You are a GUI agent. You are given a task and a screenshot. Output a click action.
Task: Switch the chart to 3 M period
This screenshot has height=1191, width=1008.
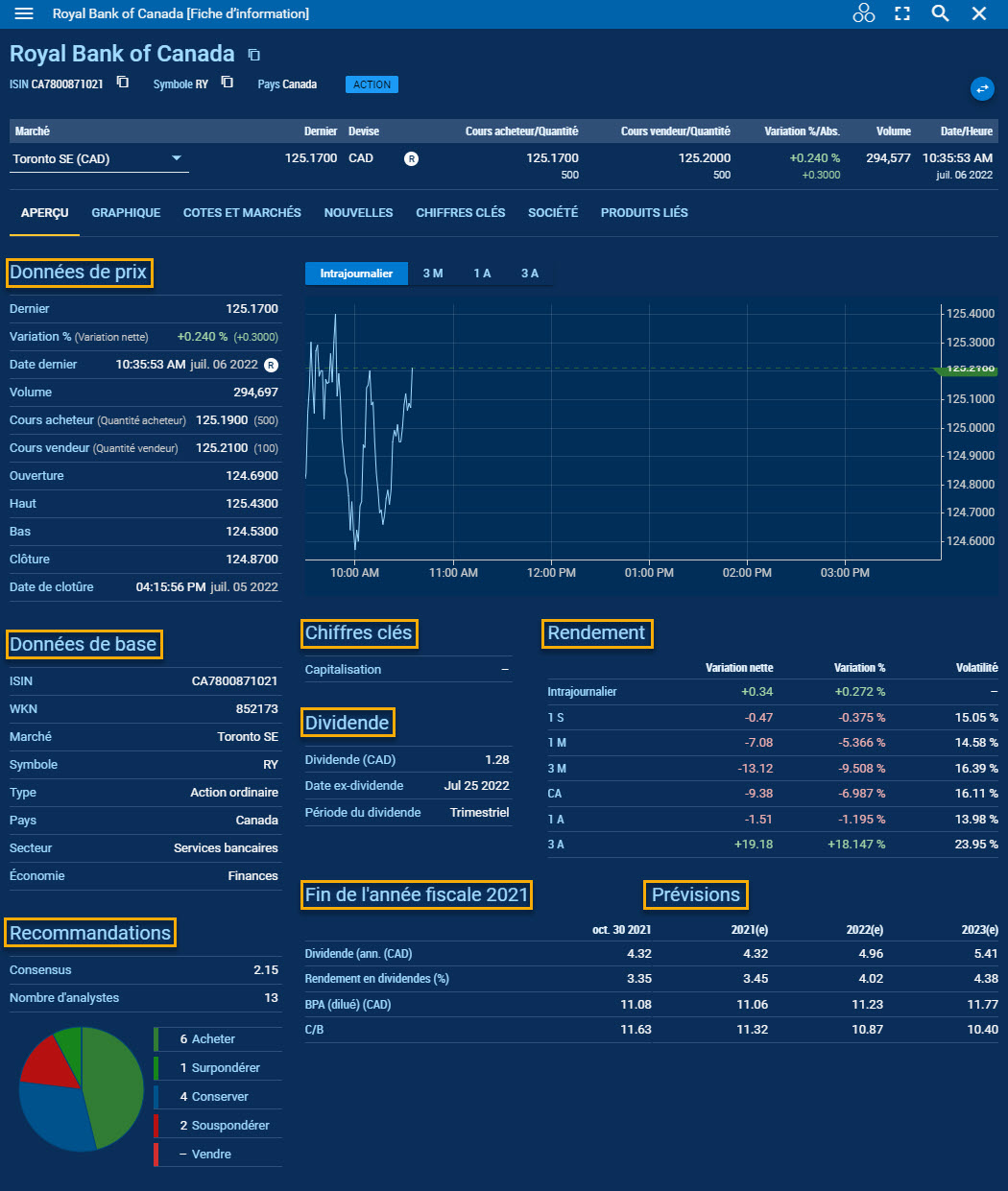(x=432, y=273)
